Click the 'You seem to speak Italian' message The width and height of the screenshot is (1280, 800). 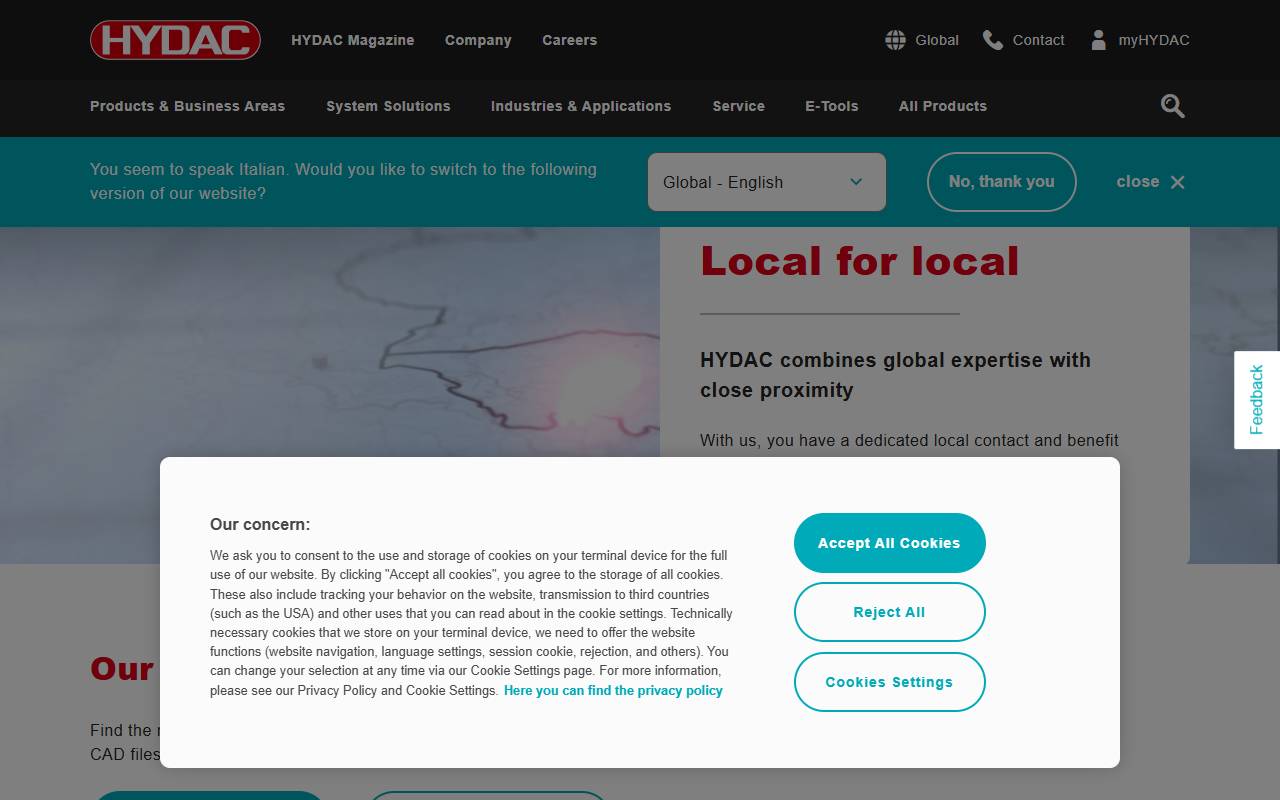pyautogui.click(x=343, y=181)
